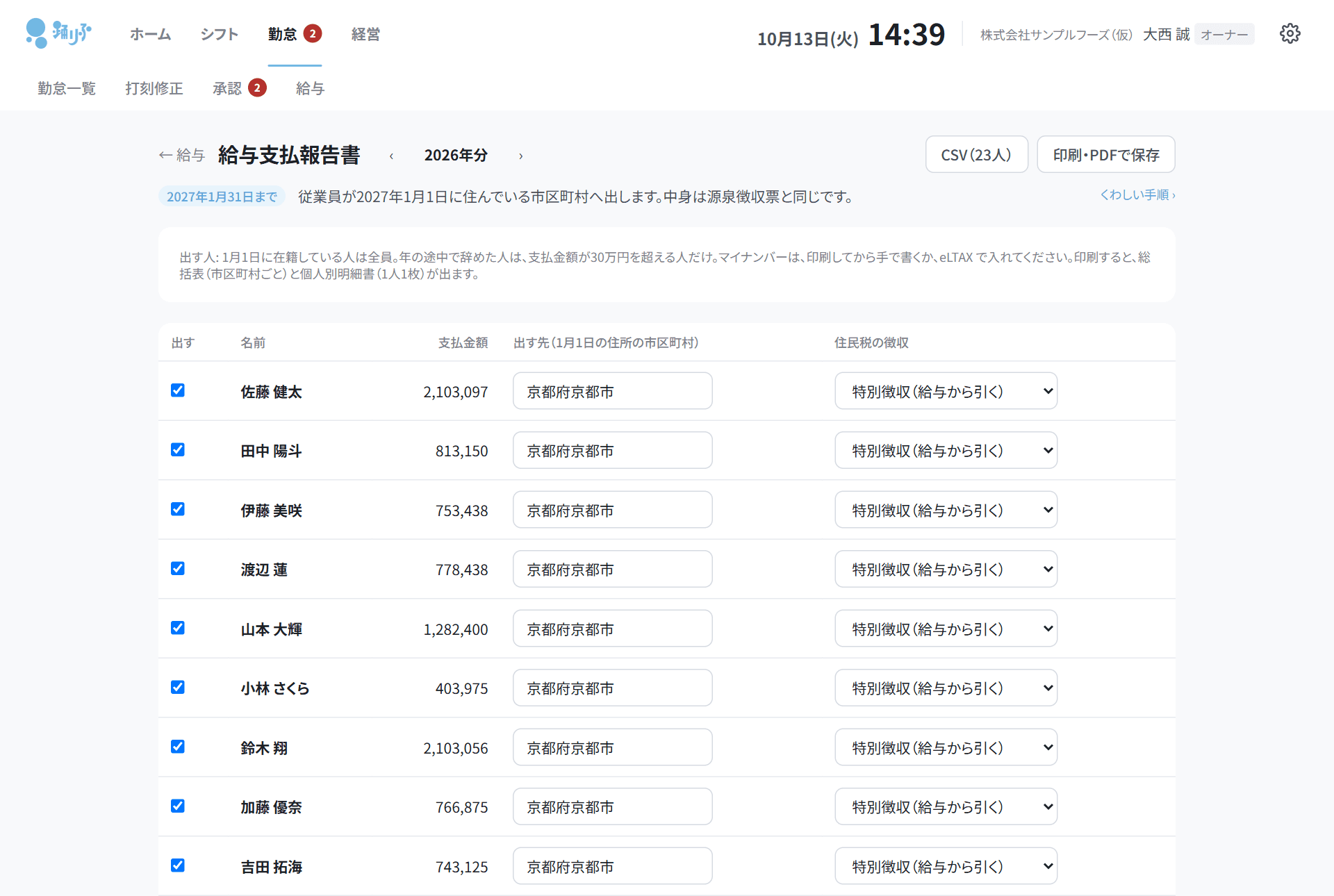Click the 2027年1月31日まで deadline badge
The width and height of the screenshot is (1334, 896).
(222, 197)
